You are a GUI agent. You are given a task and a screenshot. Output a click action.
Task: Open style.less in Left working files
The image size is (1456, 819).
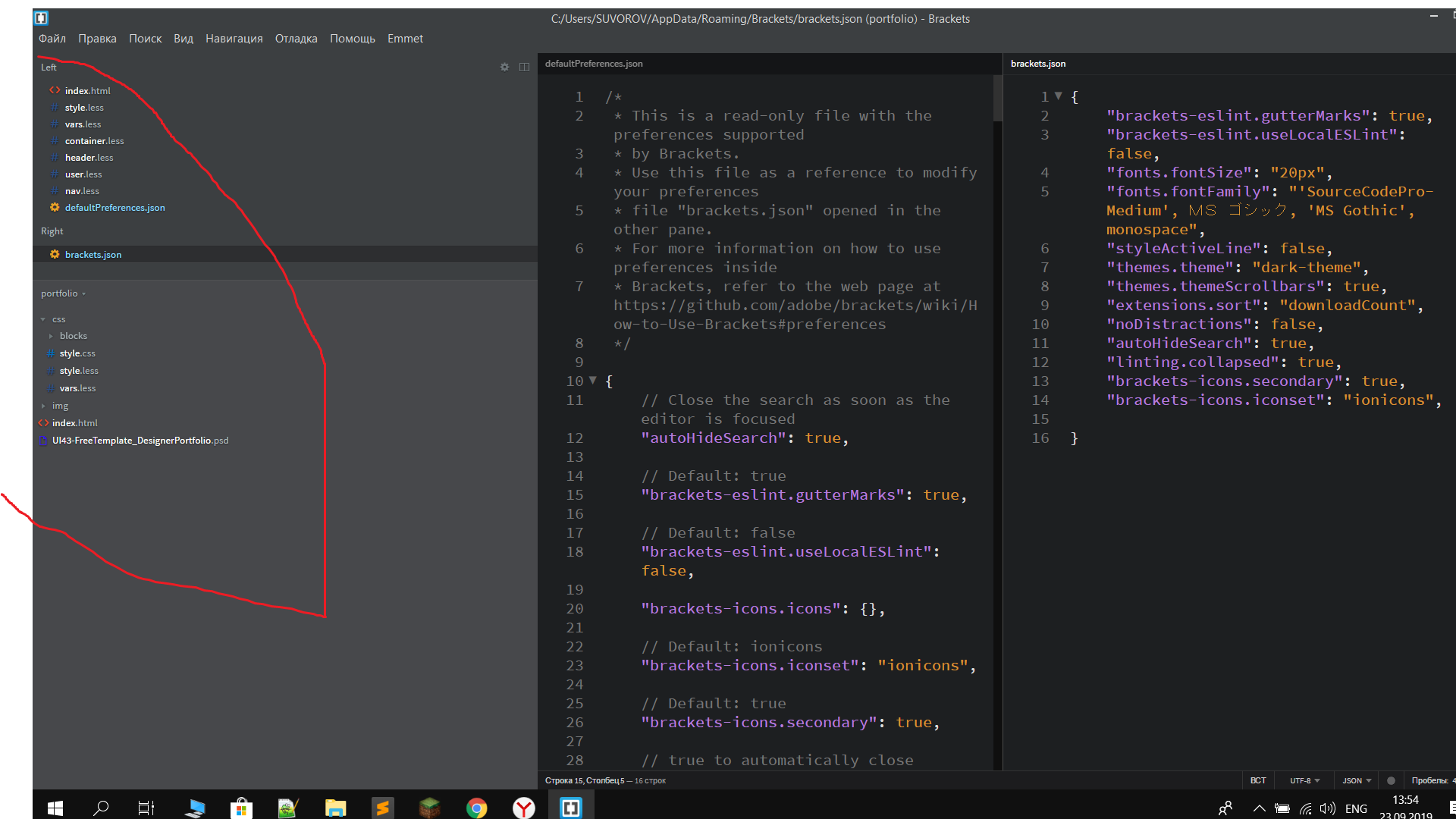click(x=84, y=108)
